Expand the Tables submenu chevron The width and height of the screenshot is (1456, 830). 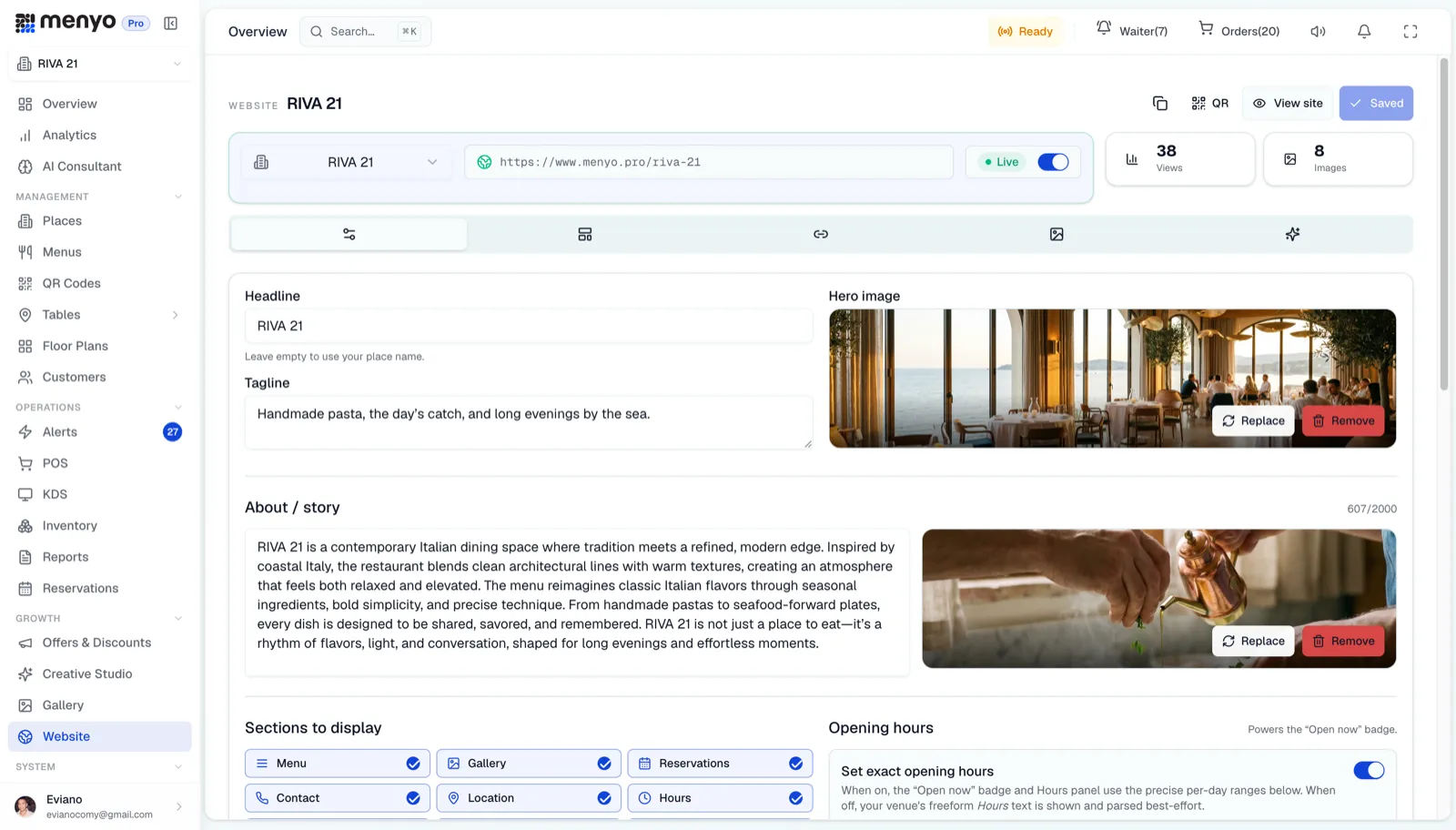click(176, 315)
